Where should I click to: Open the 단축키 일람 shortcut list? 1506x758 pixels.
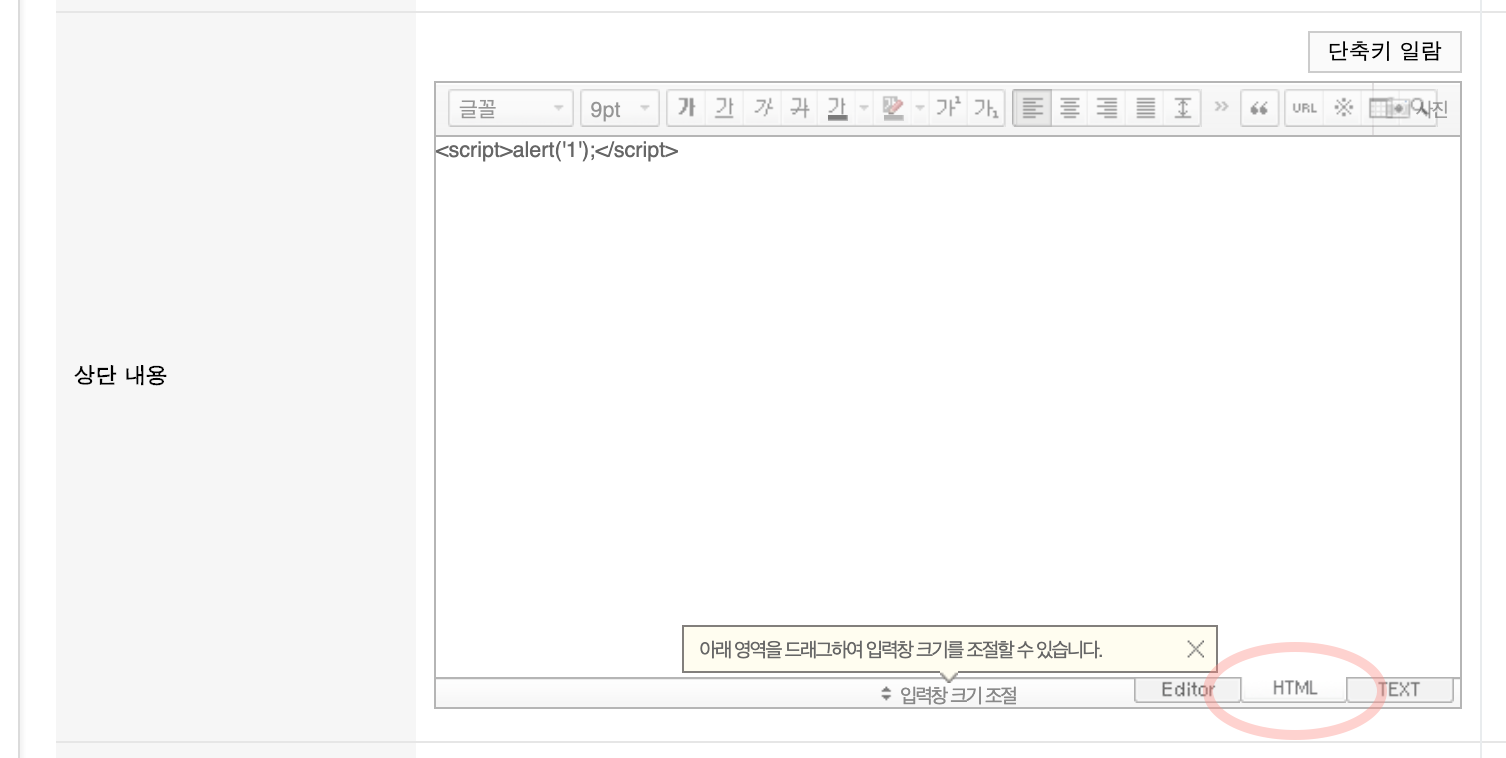[1384, 52]
